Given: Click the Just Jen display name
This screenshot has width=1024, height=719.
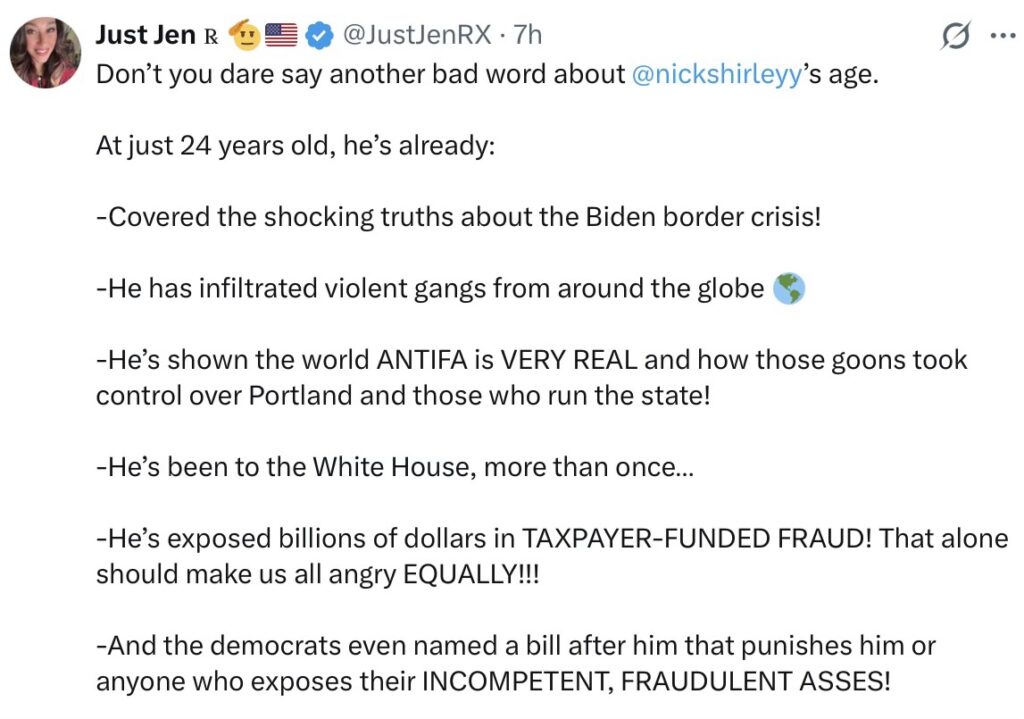Looking at the screenshot, I should (x=145, y=35).
